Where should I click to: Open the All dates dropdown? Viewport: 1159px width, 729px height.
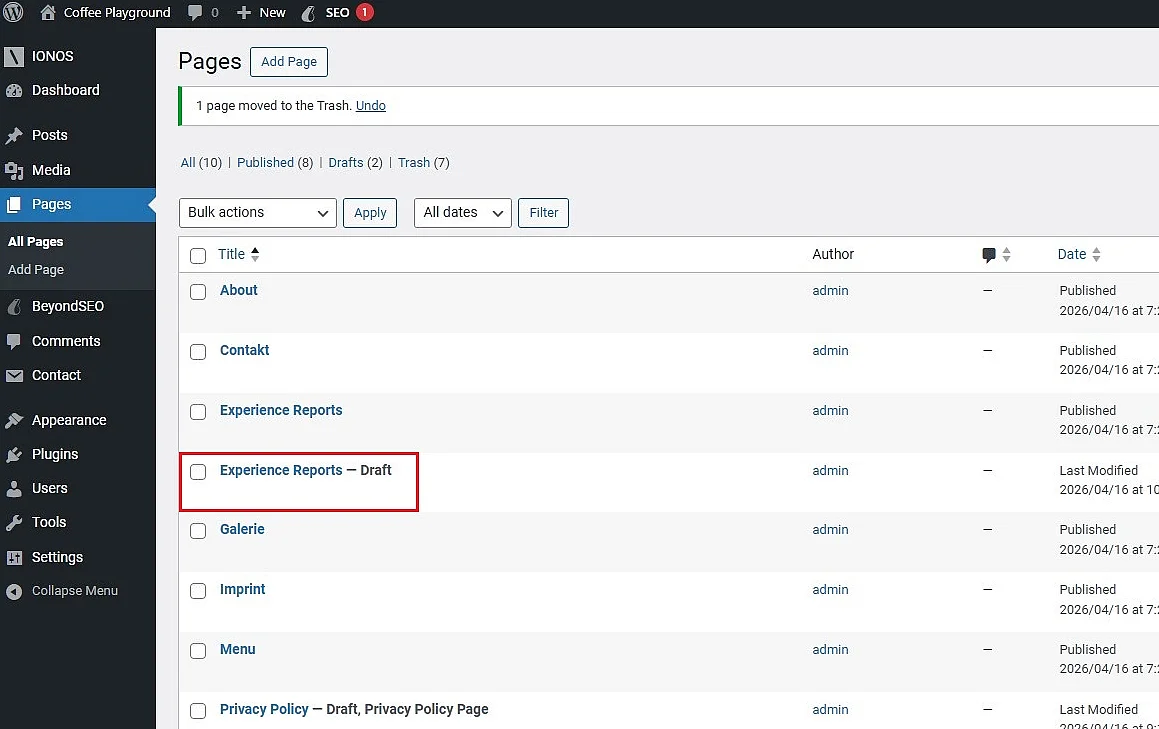tap(463, 213)
